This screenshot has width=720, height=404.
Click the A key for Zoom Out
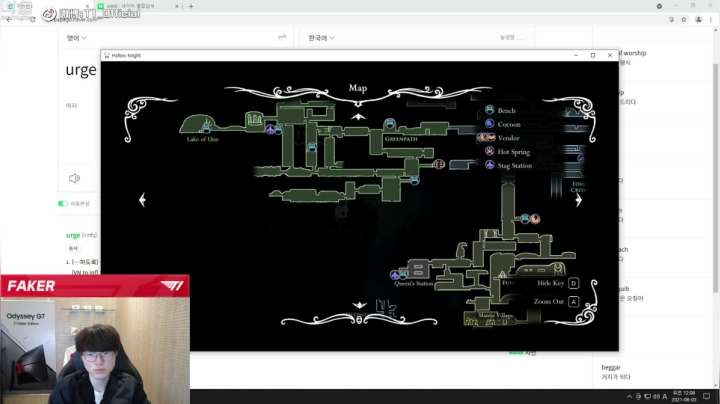(573, 302)
